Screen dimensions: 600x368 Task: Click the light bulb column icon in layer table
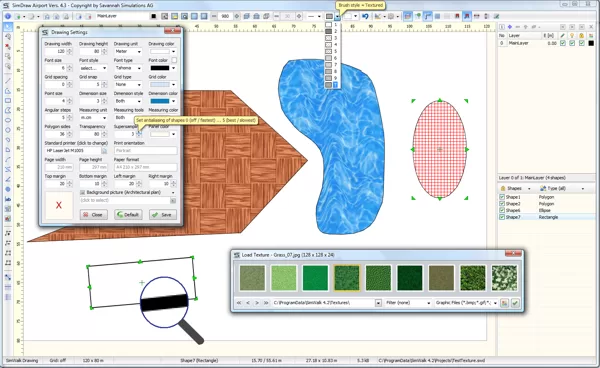572,36
